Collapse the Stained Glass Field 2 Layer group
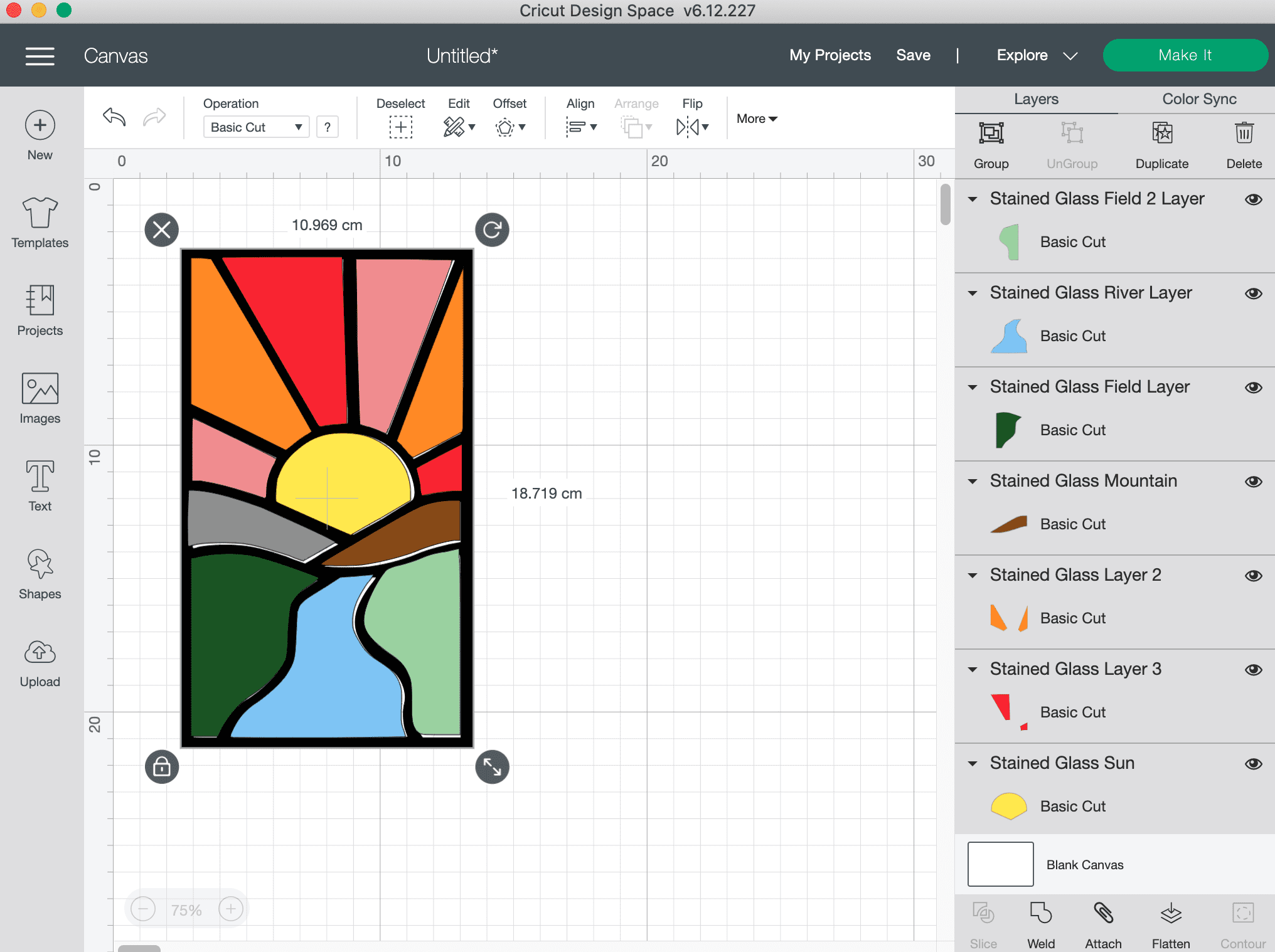1275x952 pixels. 973,199
